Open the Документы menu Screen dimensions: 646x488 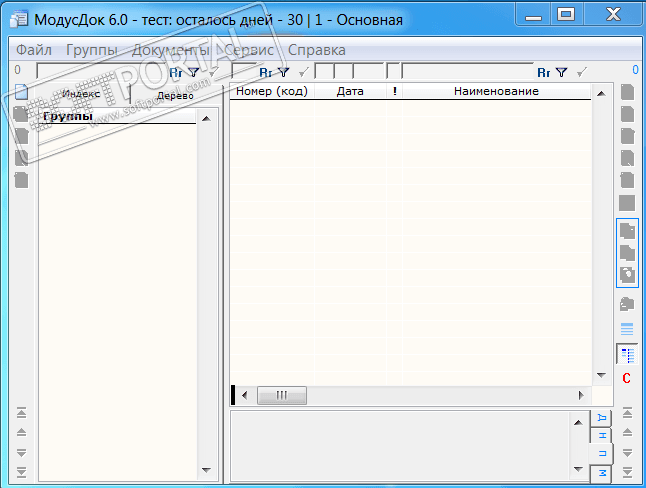click(171, 50)
